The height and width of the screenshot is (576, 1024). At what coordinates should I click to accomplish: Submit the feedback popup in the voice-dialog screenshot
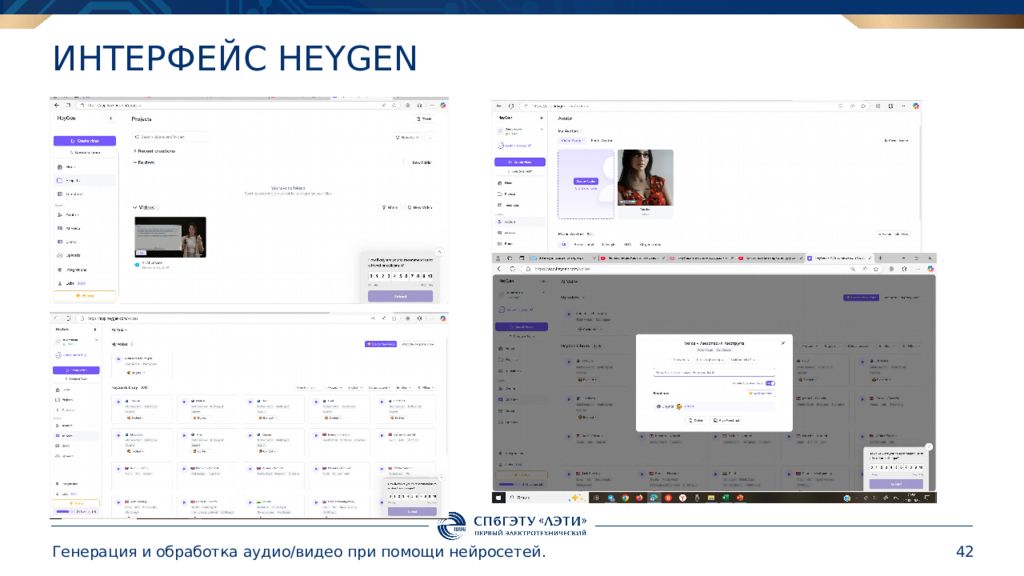(x=896, y=484)
